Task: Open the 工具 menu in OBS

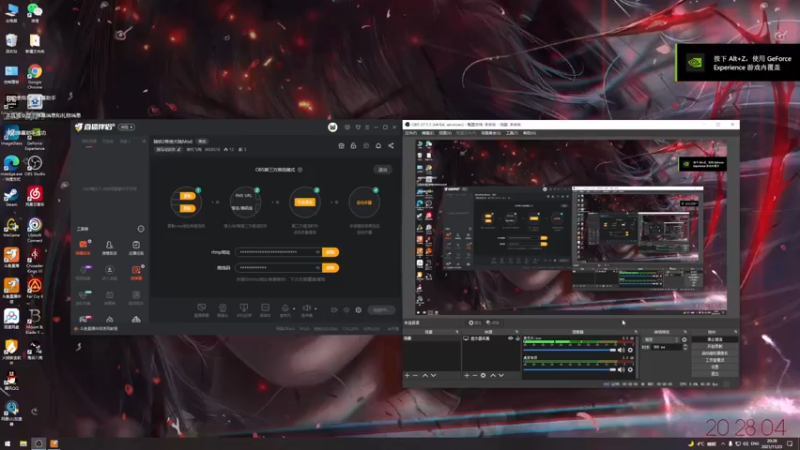Action: click(512, 133)
